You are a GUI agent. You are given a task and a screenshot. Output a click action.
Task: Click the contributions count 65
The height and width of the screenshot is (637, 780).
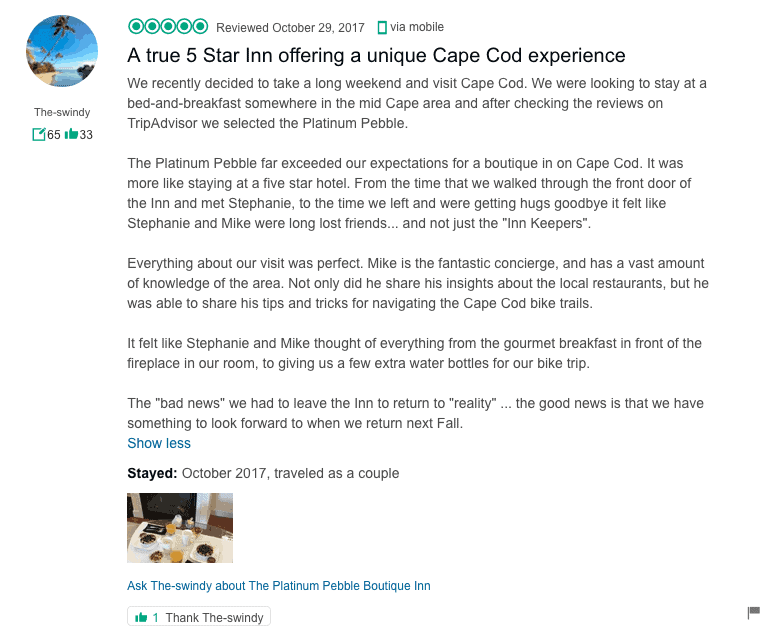tap(54, 135)
